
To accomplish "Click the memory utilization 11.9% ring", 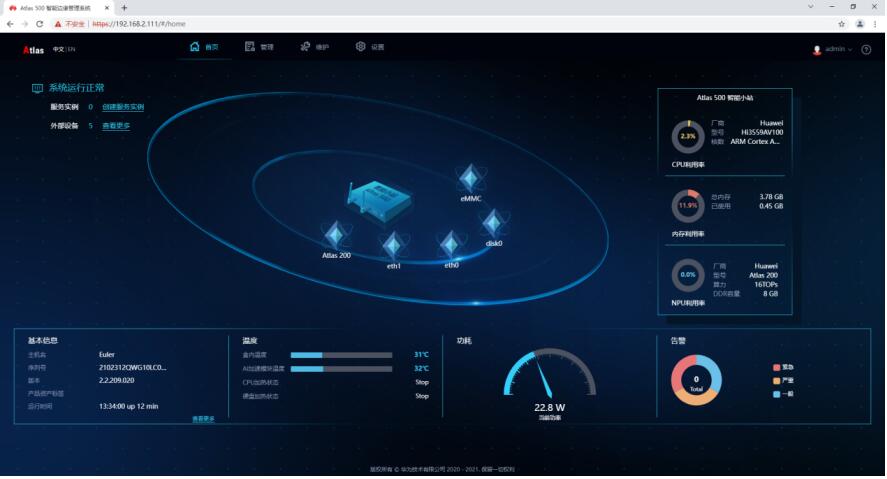I will (x=688, y=205).
